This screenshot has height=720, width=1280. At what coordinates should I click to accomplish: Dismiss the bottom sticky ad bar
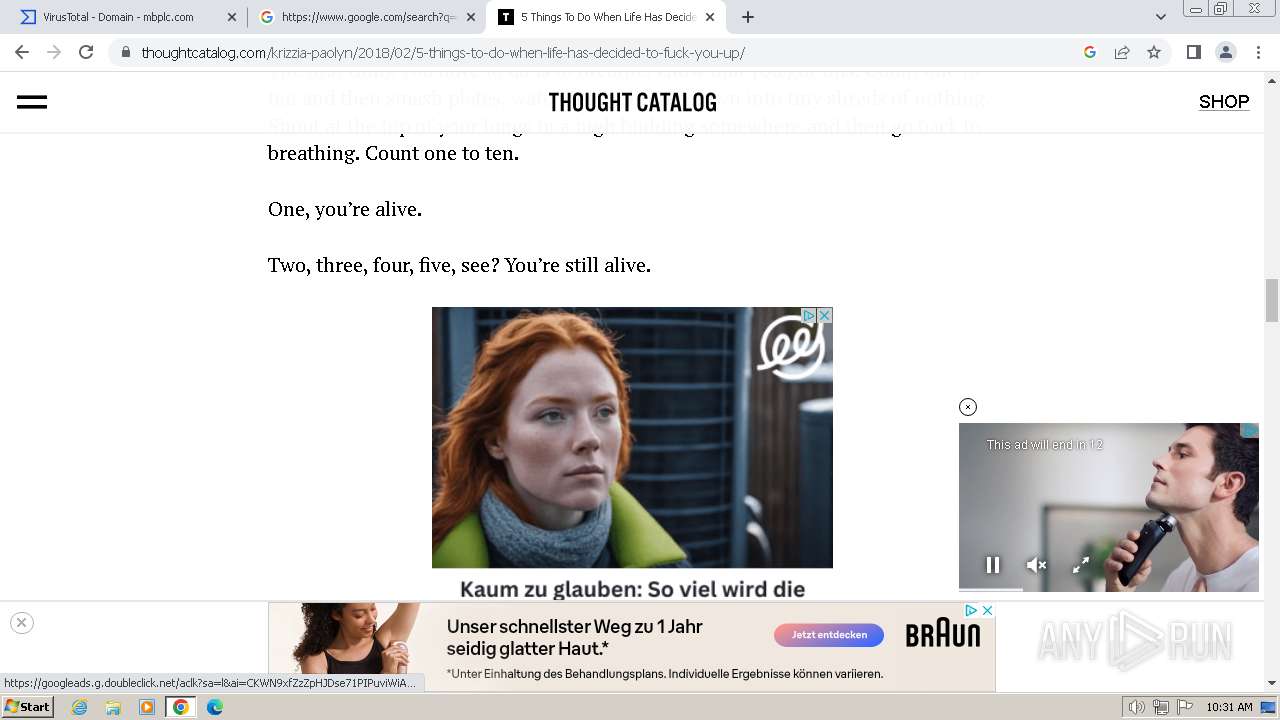click(21, 623)
